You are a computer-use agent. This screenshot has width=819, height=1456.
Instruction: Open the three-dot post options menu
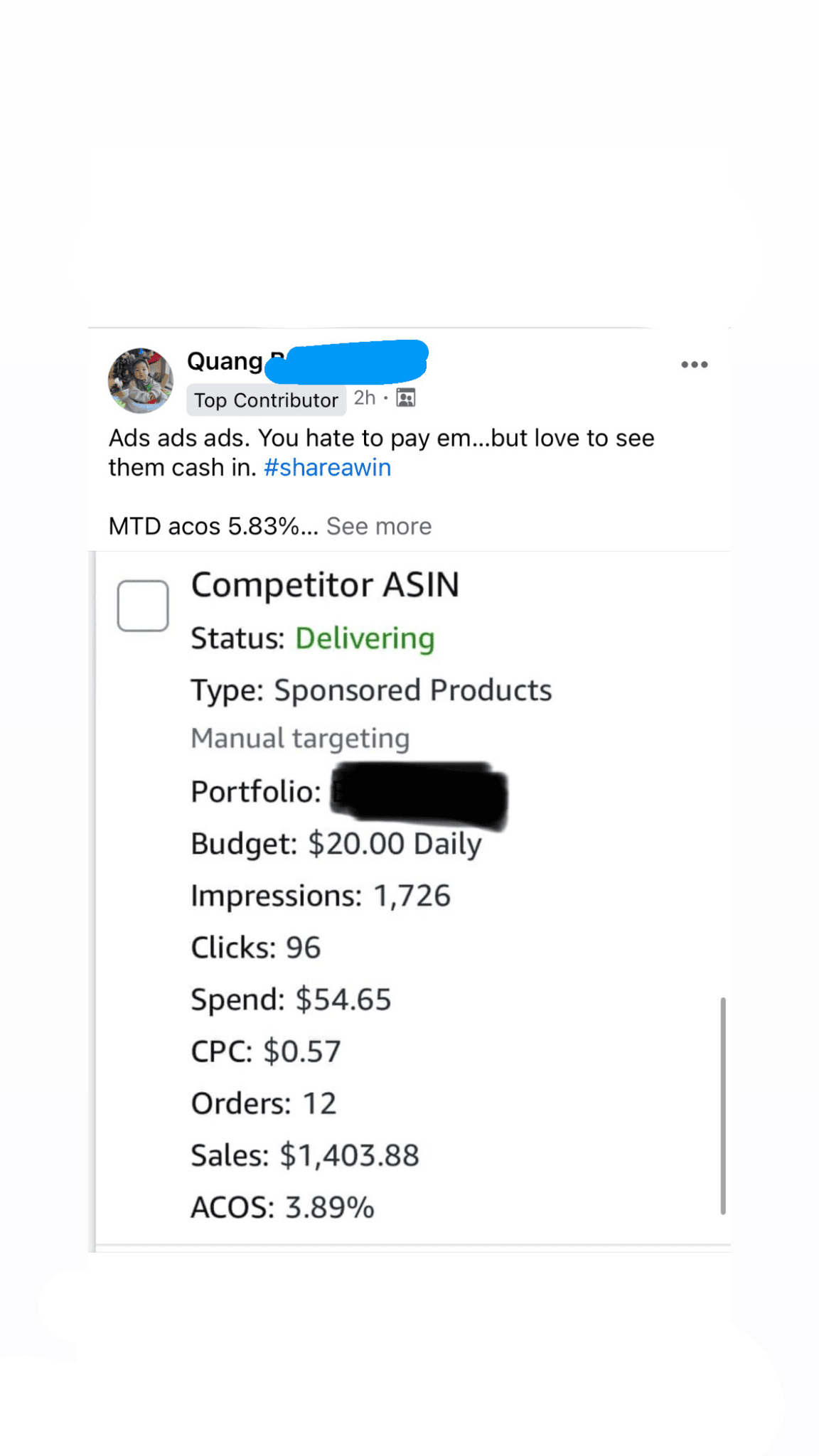pos(694,365)
